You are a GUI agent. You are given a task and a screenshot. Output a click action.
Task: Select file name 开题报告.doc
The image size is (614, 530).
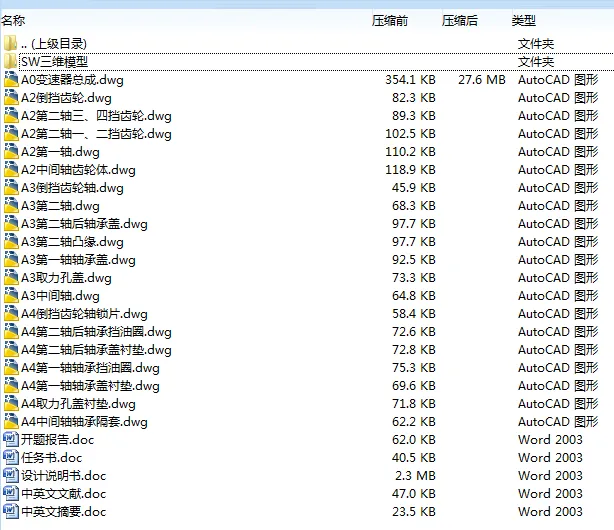pyautogui.click(x=58, y=440)
